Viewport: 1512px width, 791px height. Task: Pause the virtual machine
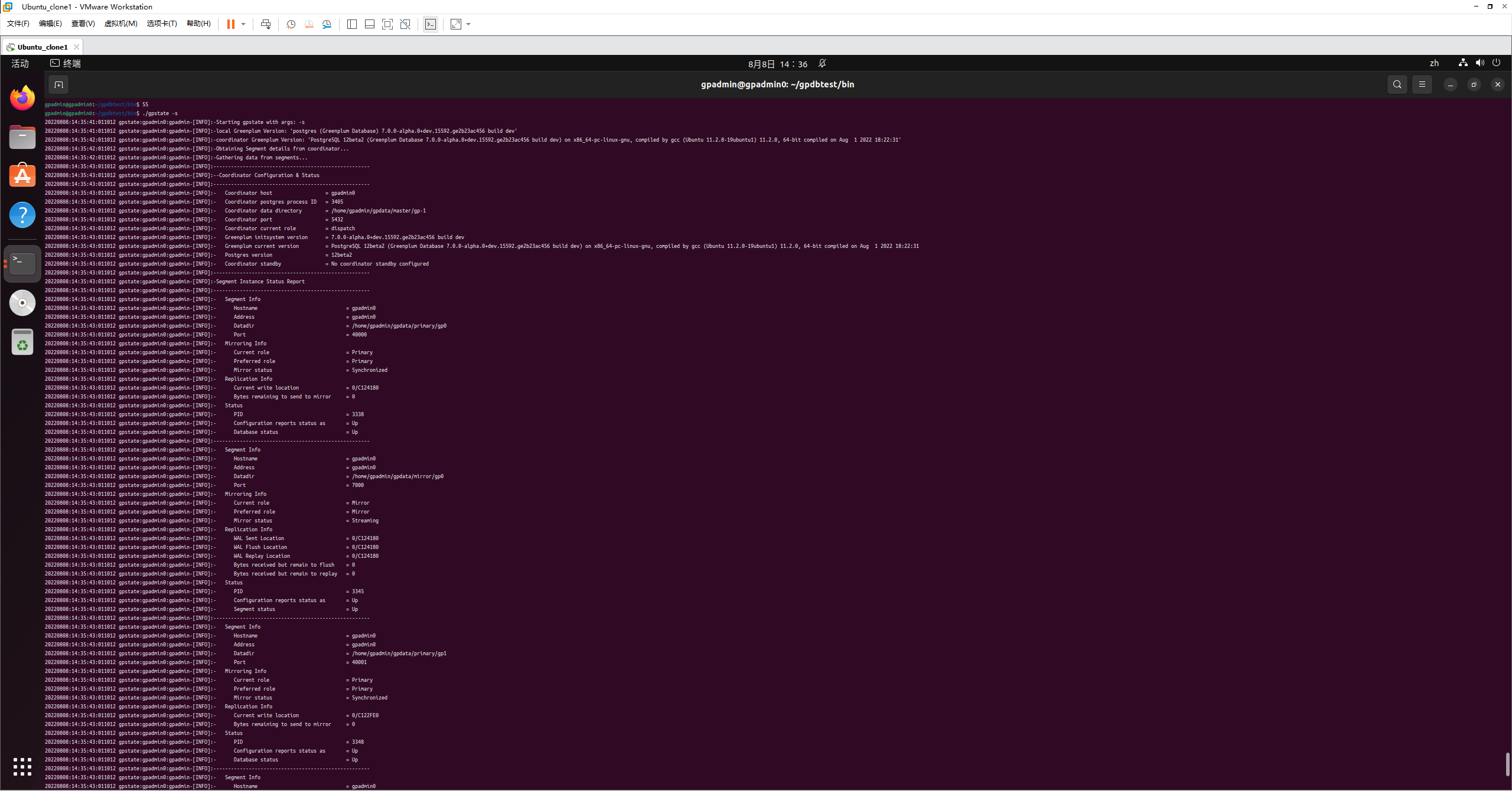click(x=230, y=24)
